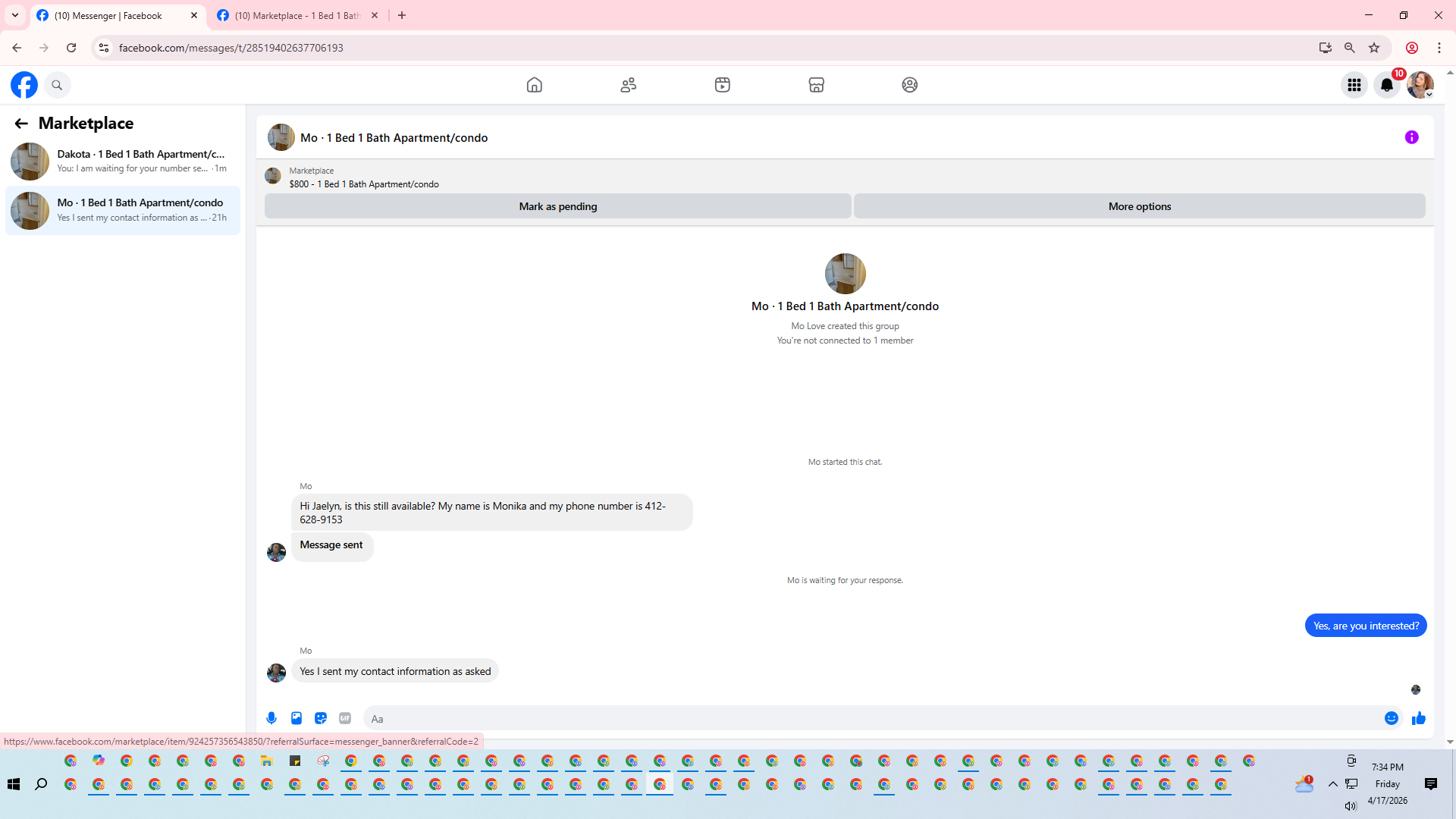This screenshot has height=819, width=1456.
Task: Click Mark as pending button
Action: [x=557, y=206]
